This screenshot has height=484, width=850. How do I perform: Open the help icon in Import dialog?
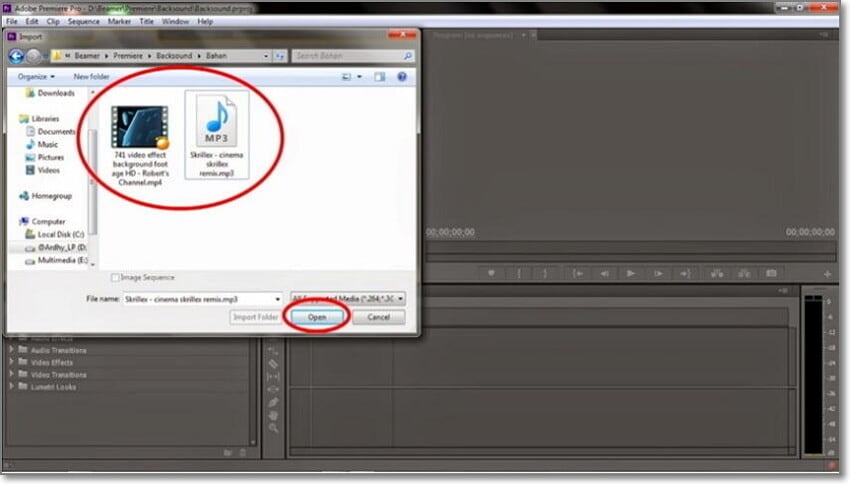click(402, 77)
